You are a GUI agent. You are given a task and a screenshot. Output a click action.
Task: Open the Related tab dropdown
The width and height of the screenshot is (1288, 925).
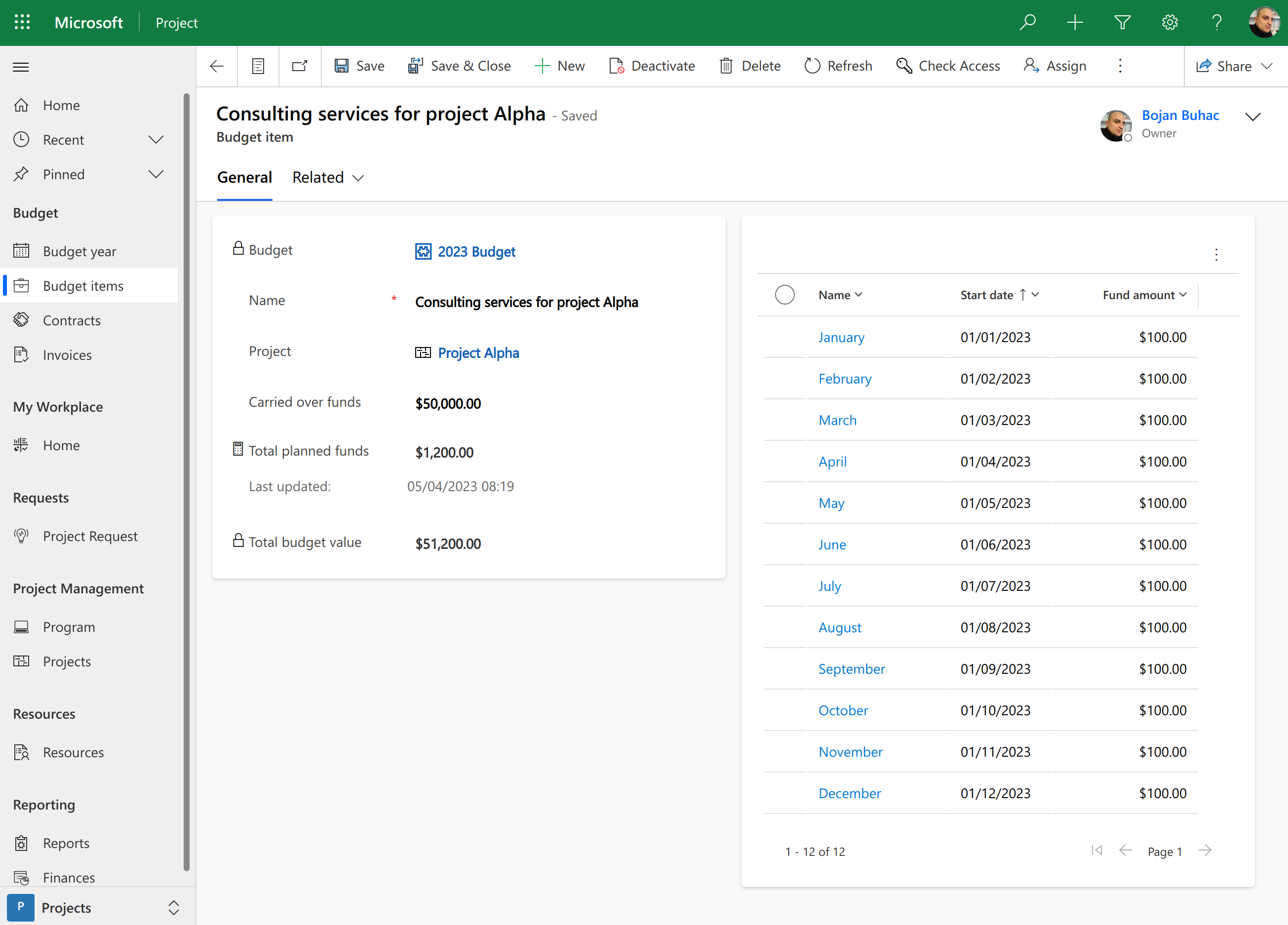click(x=328, y=177)
